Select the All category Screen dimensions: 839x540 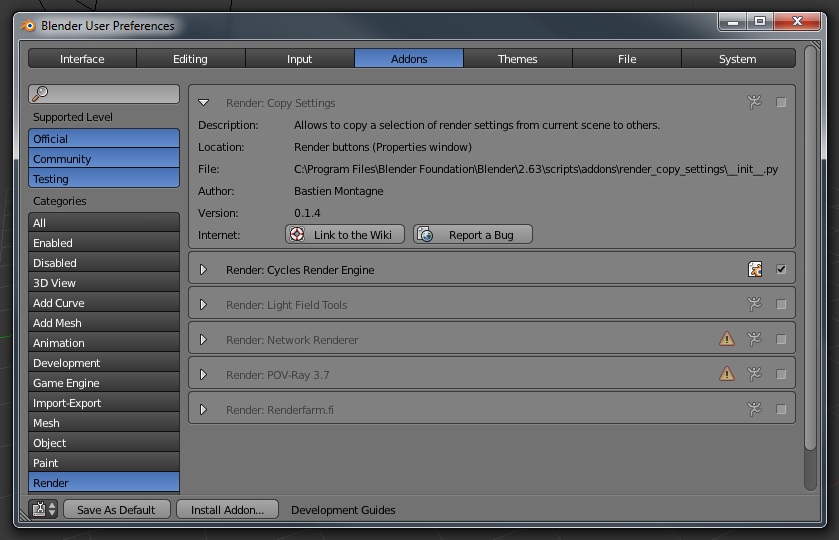(104, 223)
